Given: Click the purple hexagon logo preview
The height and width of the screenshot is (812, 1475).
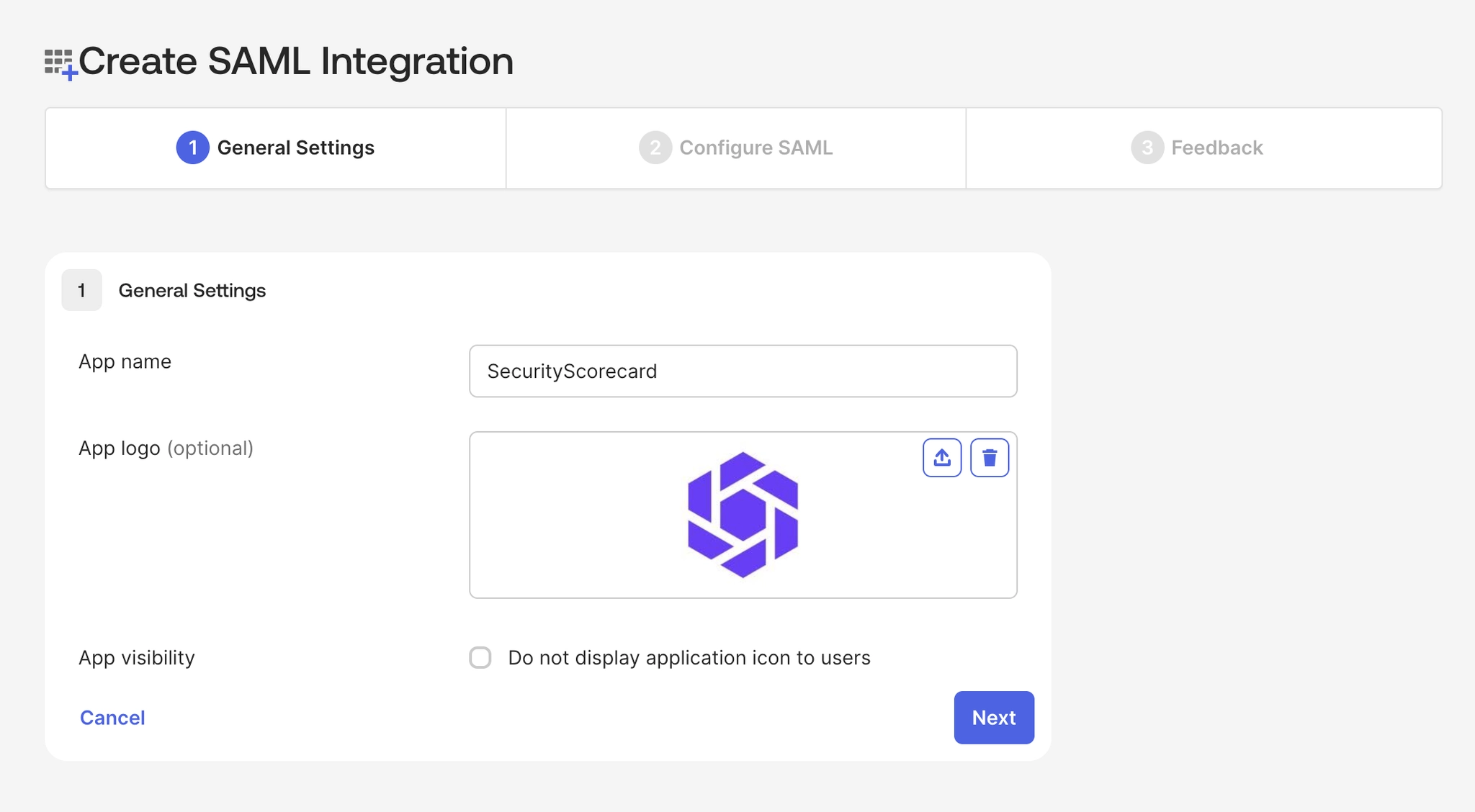Looking at the screenshot, I should [743, 515].
